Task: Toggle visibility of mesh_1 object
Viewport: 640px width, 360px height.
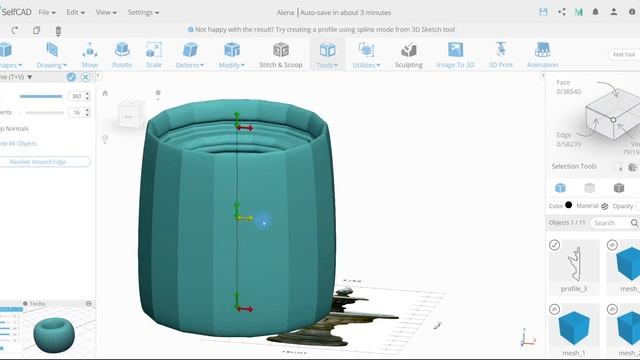Action: point(554,309)
